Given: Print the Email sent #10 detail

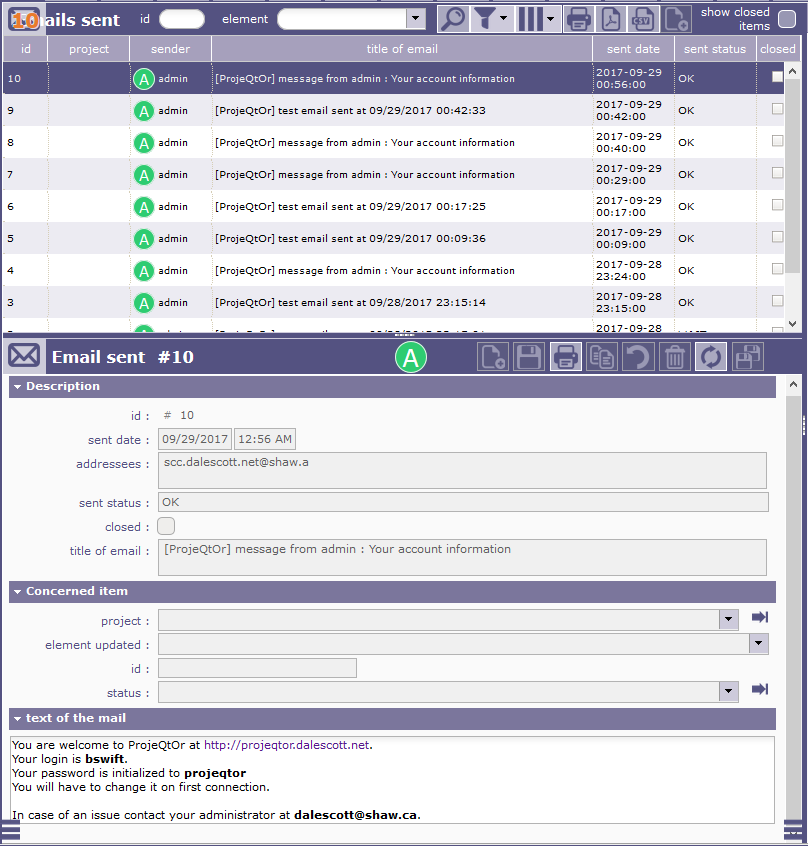Looking at the screenshot, I should click(565, 357).
